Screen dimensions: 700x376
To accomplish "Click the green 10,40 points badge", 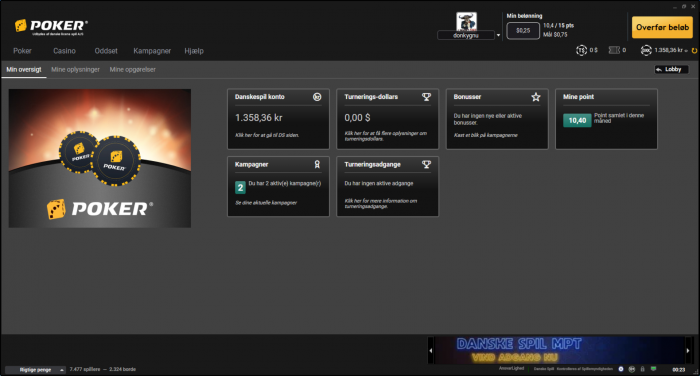I will [577, 120].
